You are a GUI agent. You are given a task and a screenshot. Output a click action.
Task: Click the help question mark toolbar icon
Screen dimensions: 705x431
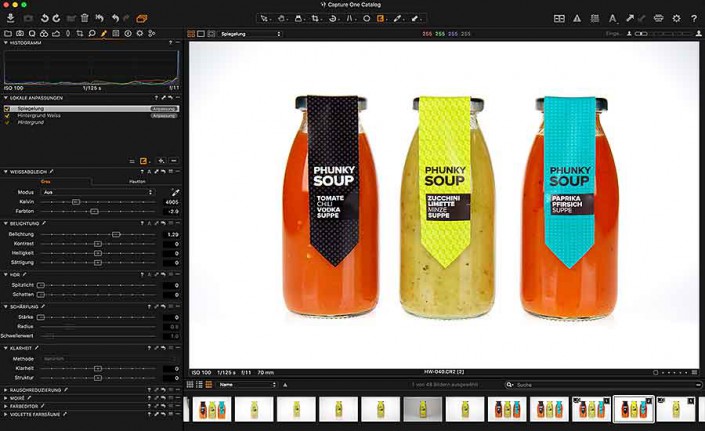coord(694,18)
